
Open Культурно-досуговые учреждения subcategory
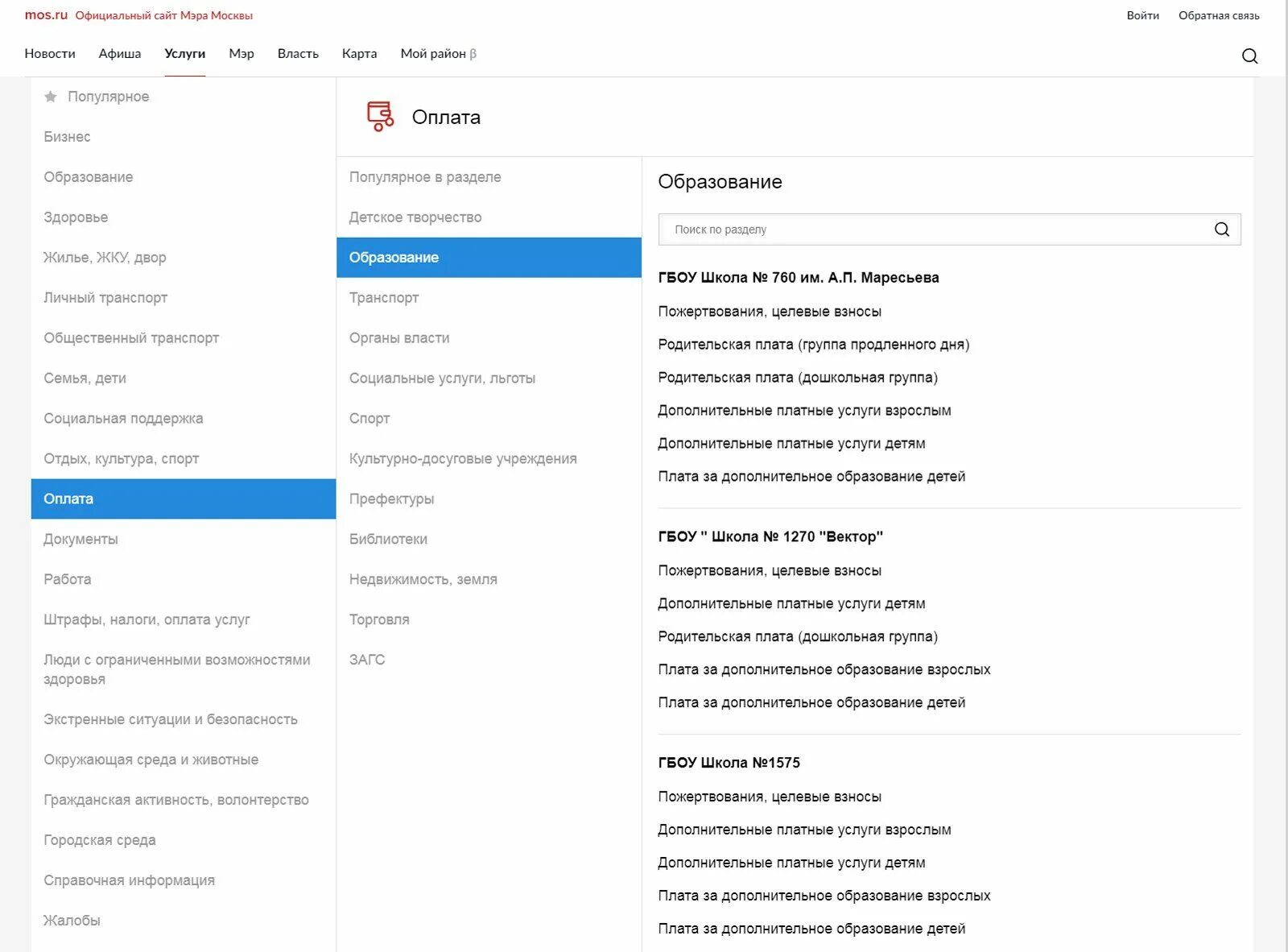pyautogui.click(x=489, y=459)
